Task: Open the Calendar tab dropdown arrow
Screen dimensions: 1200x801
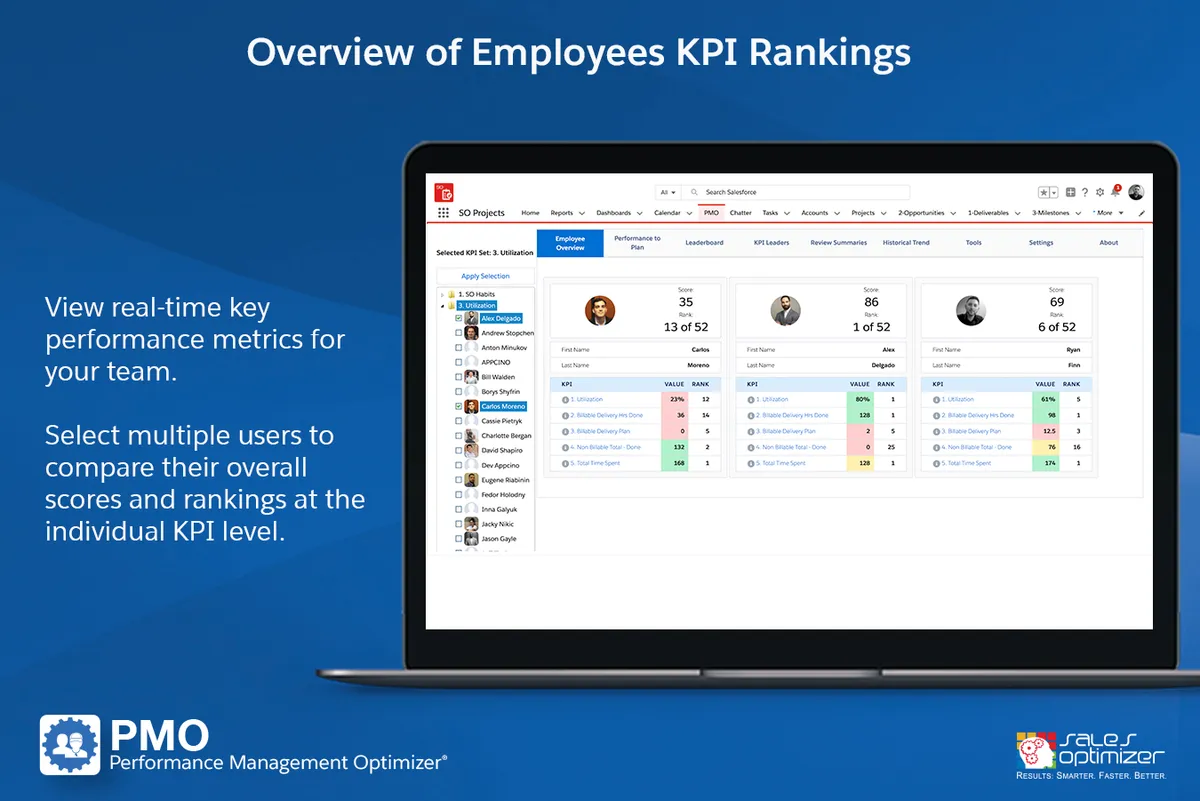Action: click(x=689, y=213)
